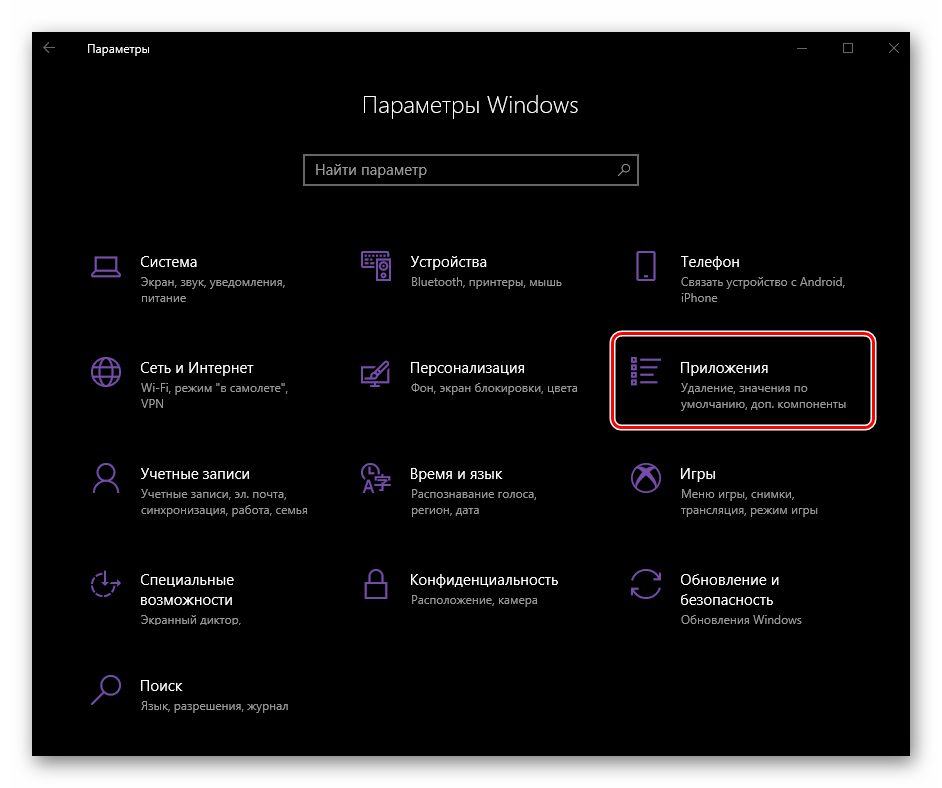The image size is (942, 788).
Task: Click description 'Экранный диктор'
Action: point(190,619)
